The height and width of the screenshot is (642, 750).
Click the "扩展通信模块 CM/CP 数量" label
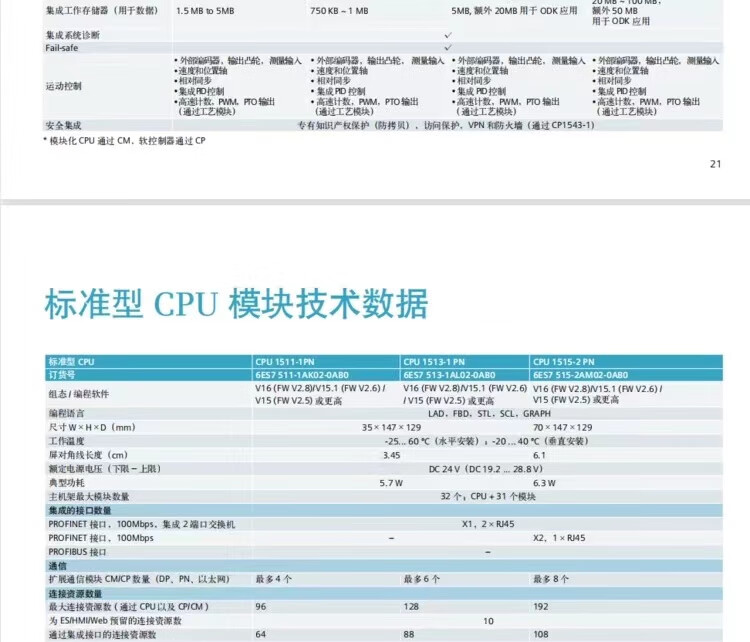click(x=139, y=579)
